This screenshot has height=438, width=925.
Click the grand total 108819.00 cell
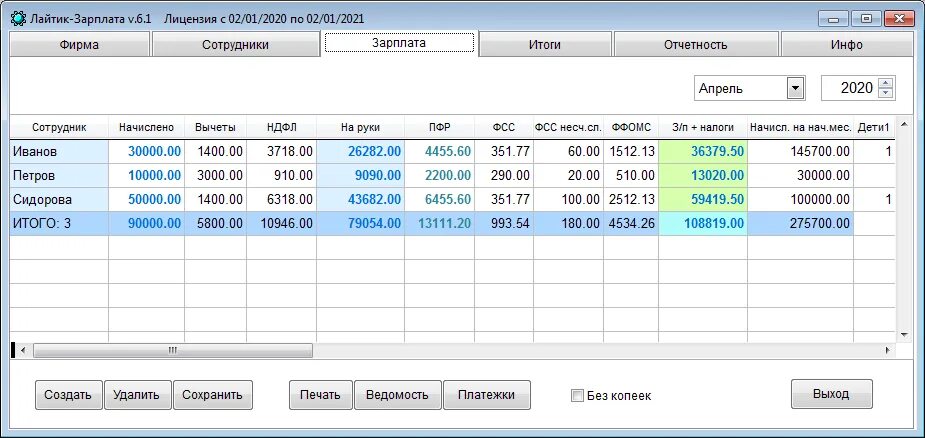(703, 224)
